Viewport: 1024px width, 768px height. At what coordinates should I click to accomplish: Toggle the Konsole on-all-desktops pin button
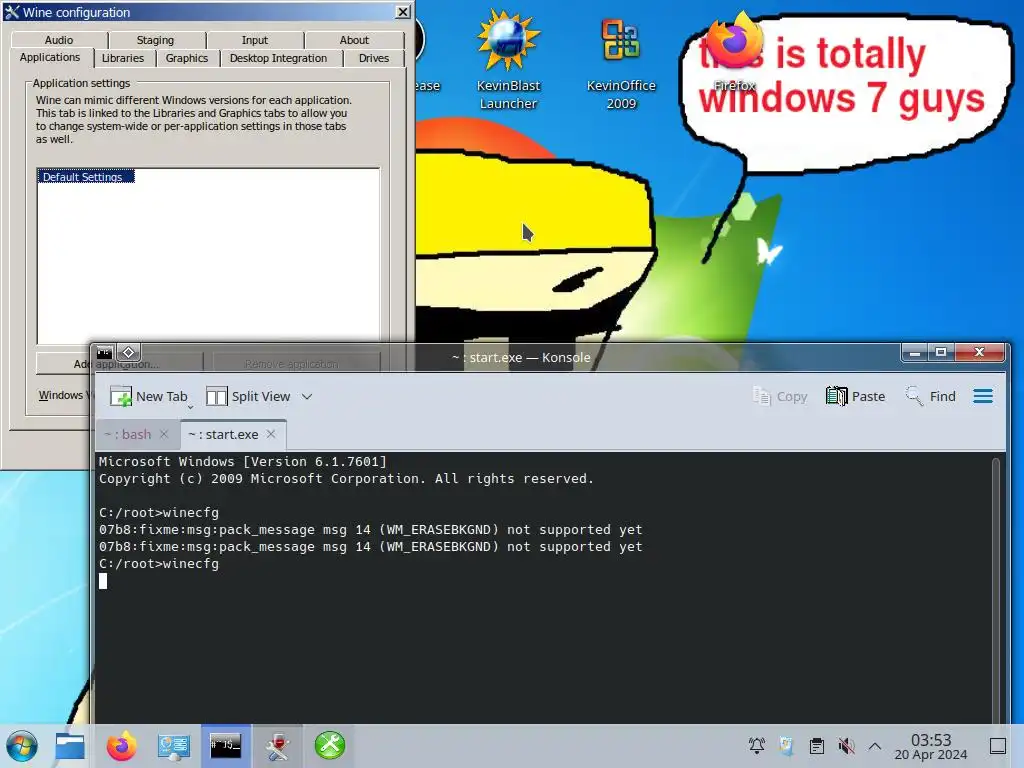point(129,353)
